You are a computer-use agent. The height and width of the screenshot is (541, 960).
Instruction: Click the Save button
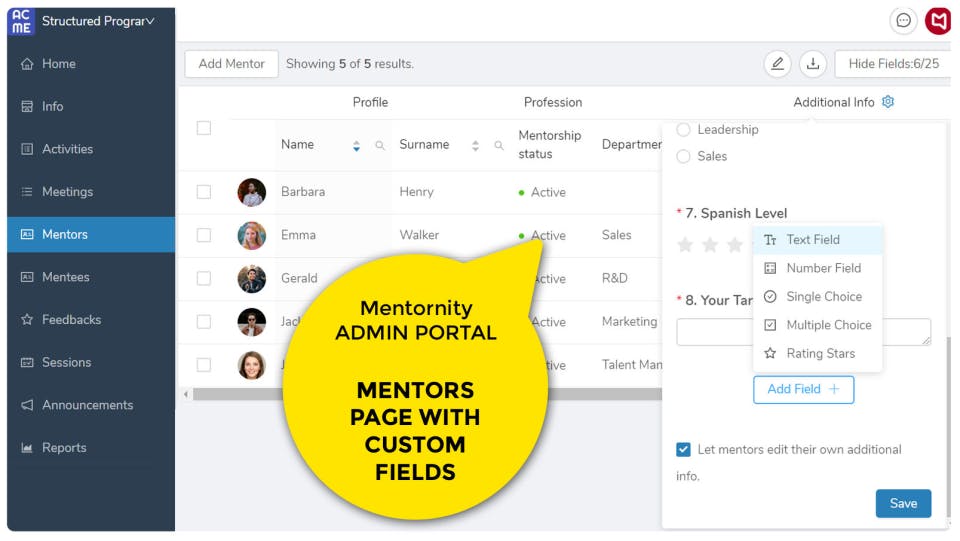pyautogui.click(x=903, y=504)
